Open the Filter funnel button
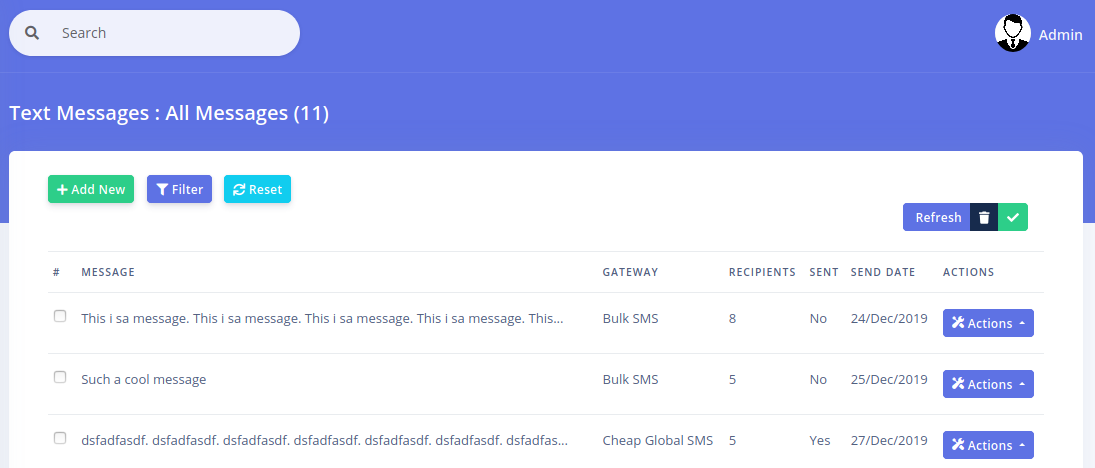The height and width of the screenshot is (468, 1095). (x=179, y=189)
